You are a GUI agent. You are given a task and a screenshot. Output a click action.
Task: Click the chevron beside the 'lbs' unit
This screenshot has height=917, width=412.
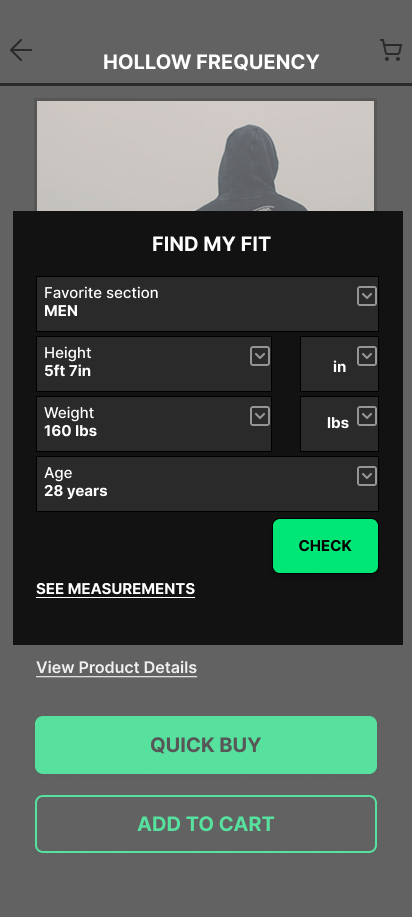(367, 416)
